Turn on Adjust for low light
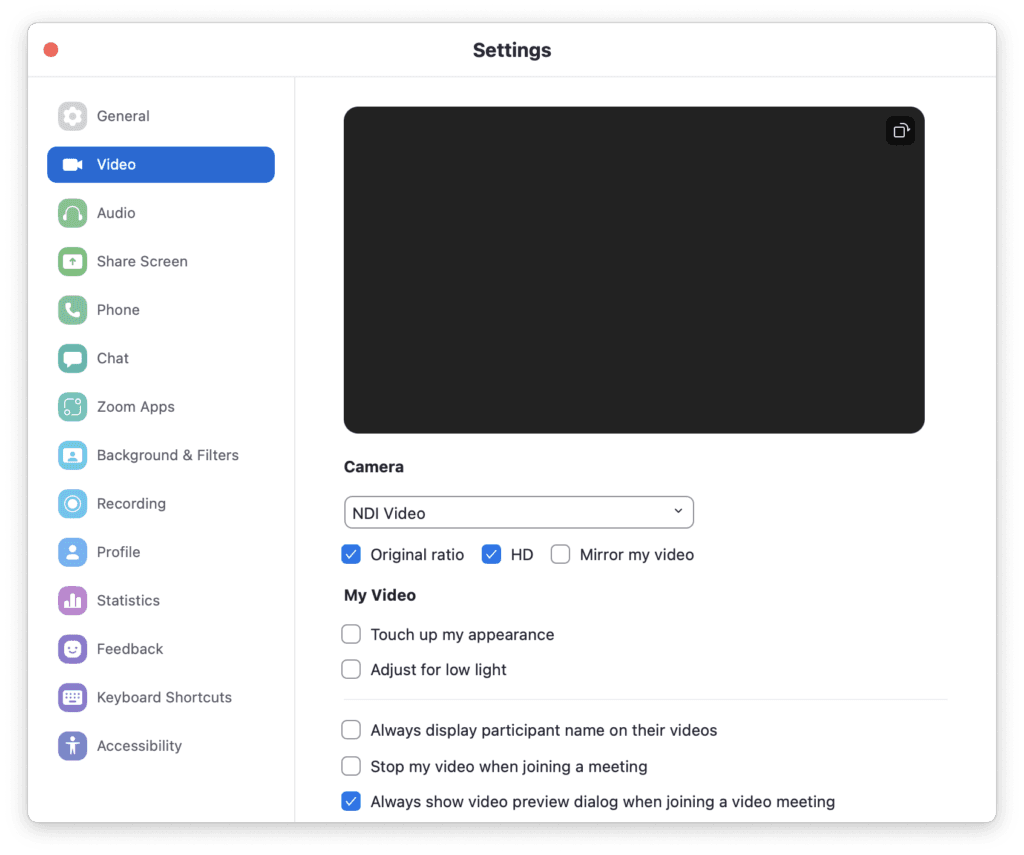 [x=351, y=669]
